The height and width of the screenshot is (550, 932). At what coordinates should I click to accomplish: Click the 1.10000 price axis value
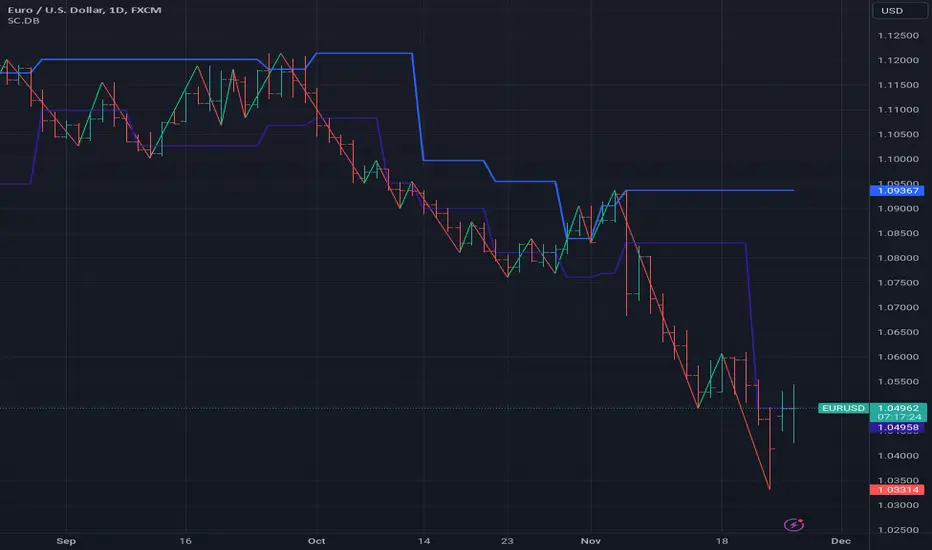pos(898,159)
